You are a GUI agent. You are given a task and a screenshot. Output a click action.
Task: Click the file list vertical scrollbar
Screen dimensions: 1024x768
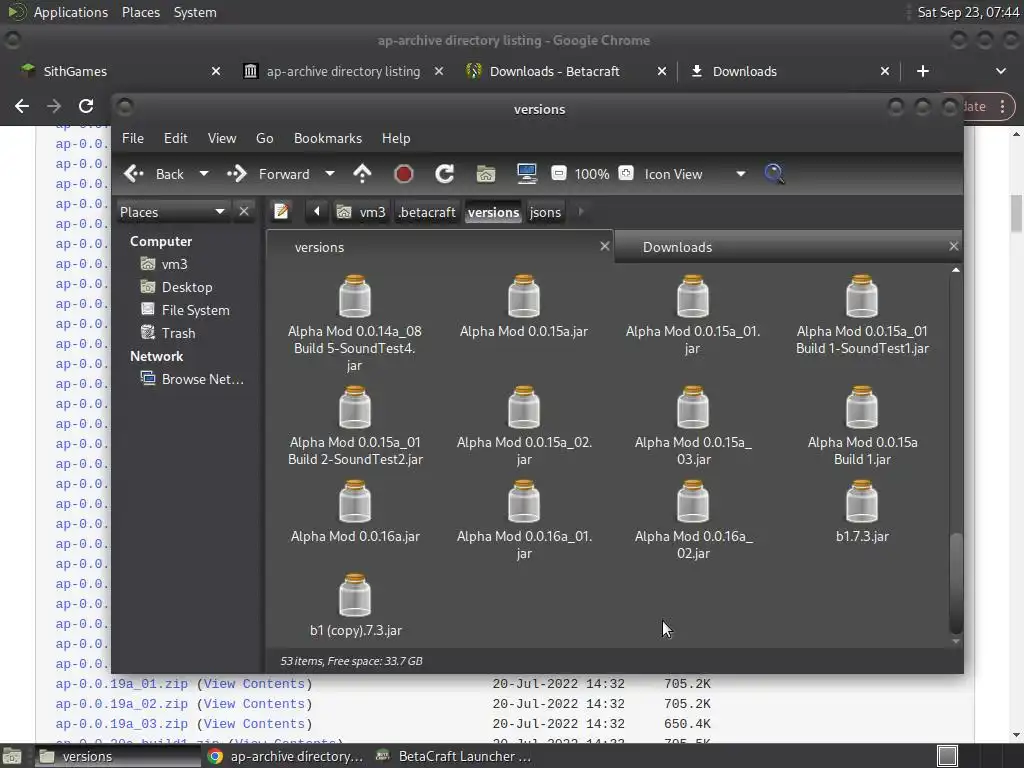[x=955, y=583]
